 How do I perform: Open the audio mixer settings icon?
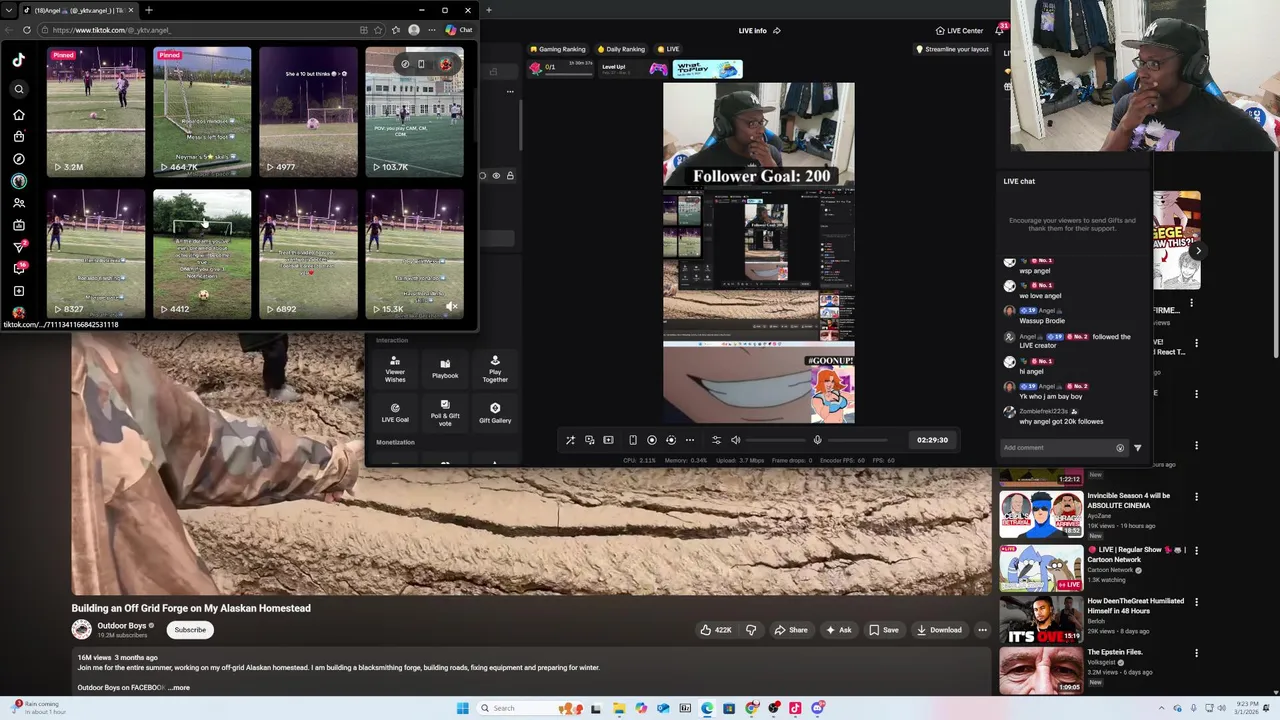coord(716,440)
